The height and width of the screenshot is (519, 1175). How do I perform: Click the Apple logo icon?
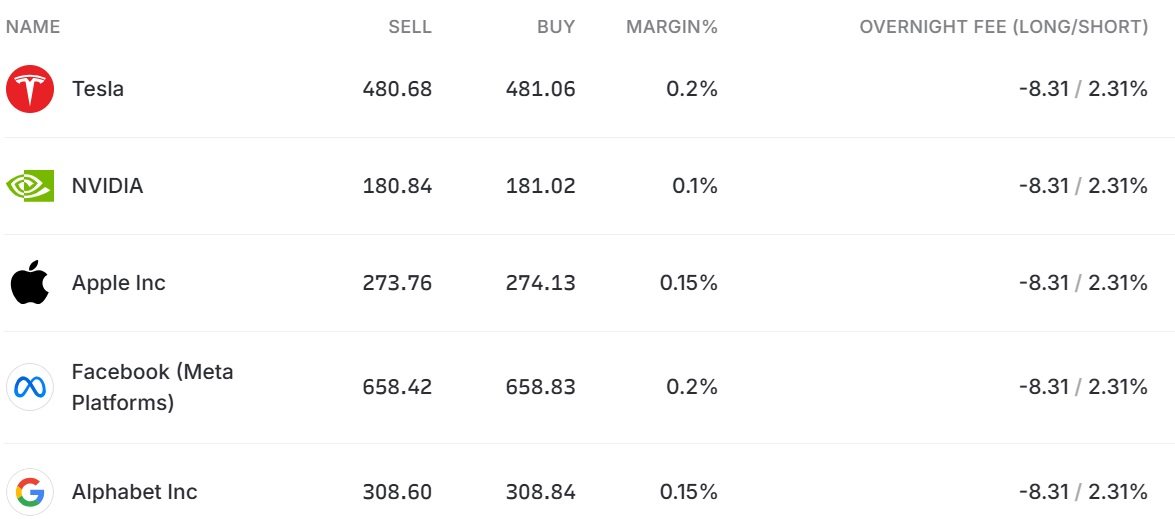tap(30, 283)
